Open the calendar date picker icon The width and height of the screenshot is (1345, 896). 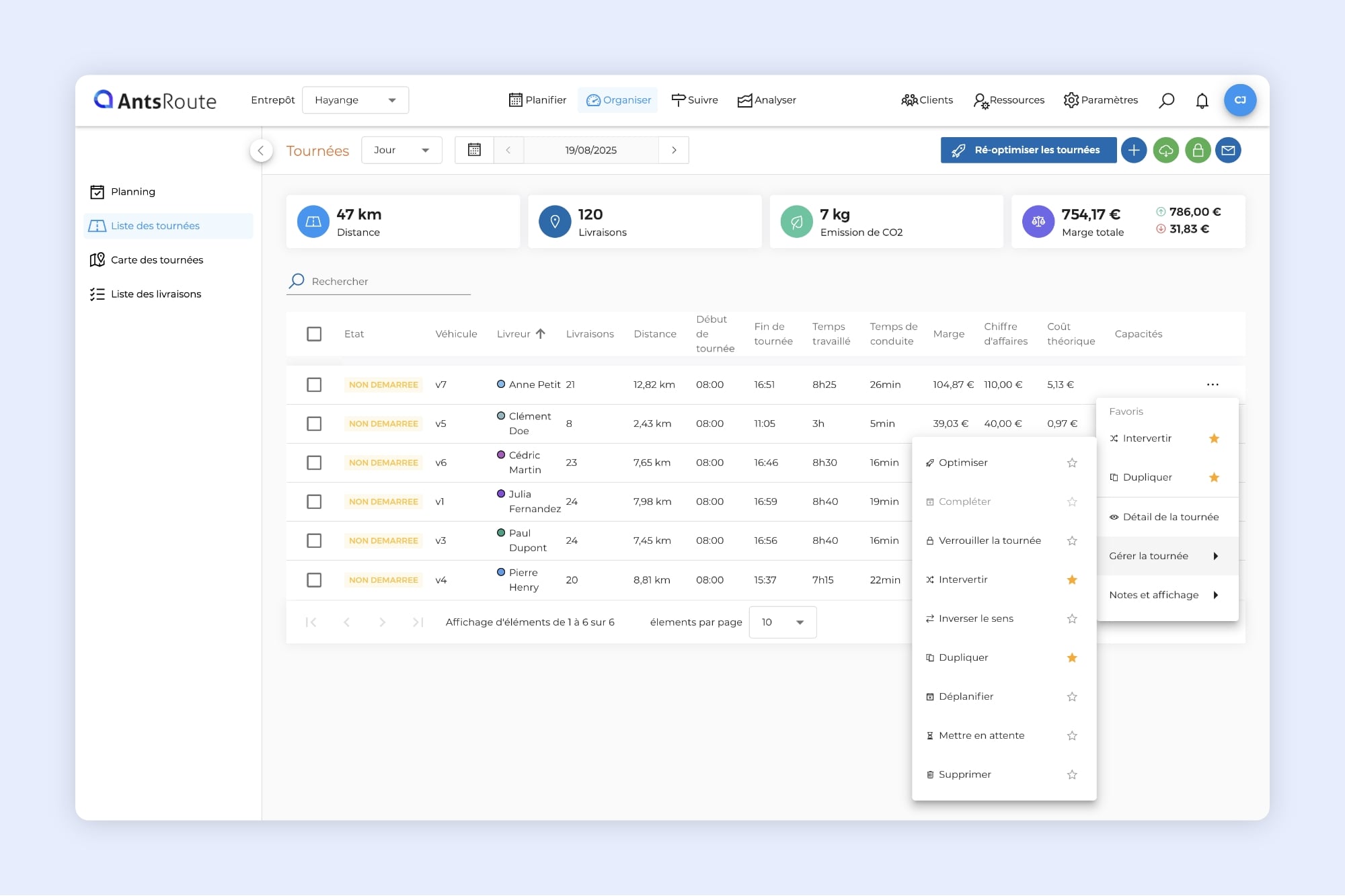pos(474,151)
